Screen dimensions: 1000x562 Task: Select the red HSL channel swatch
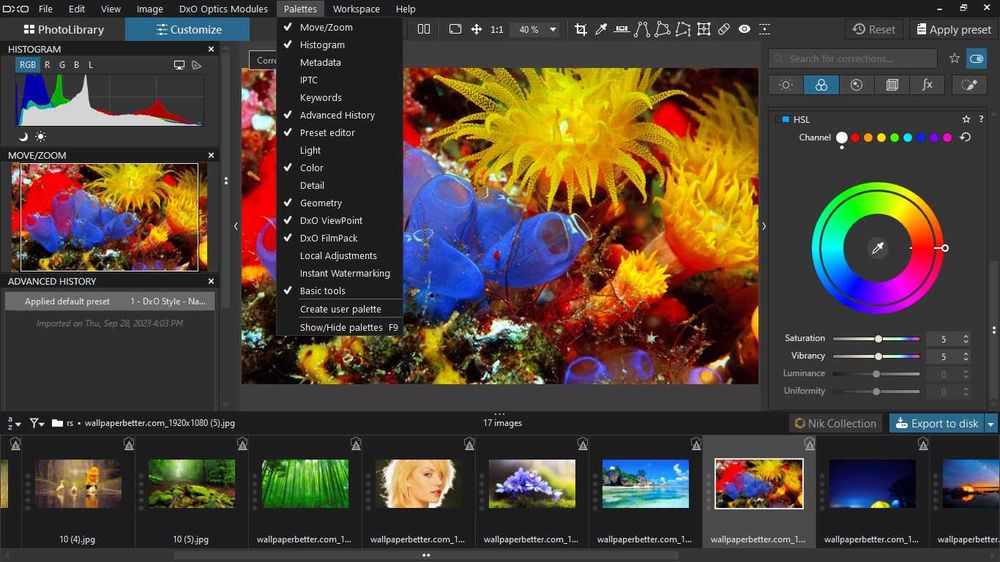[x=855, y=137]
